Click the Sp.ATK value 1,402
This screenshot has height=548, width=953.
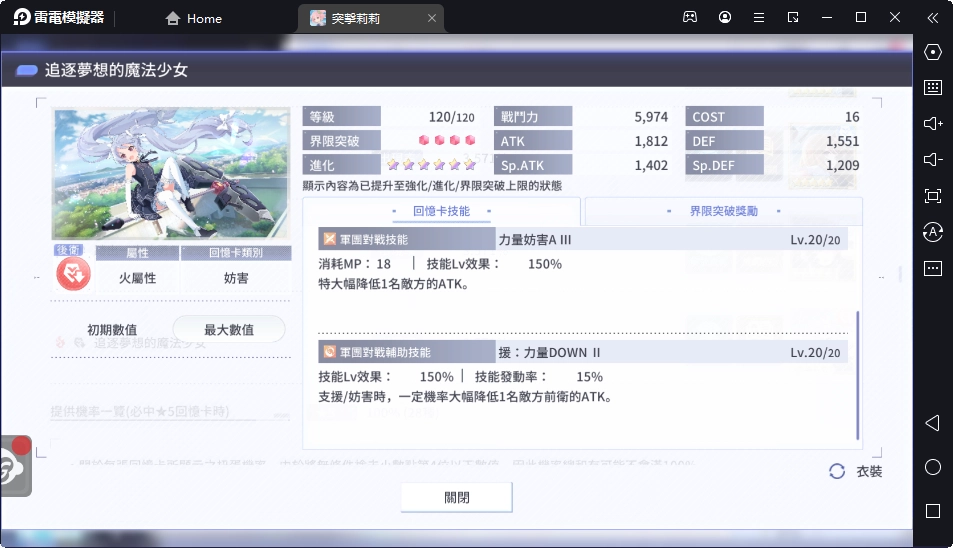651,165
